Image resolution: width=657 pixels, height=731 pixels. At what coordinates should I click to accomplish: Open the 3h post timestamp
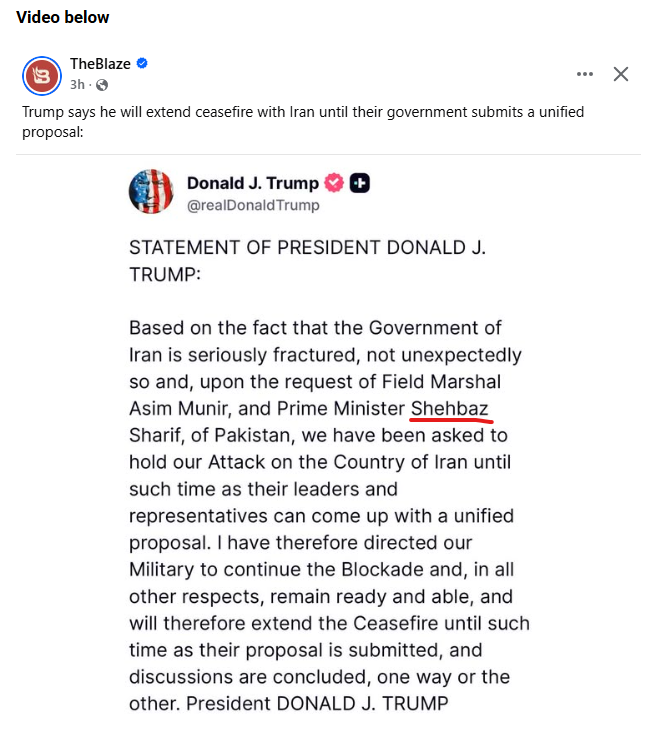pyautogui.click(x=77, y=85)
